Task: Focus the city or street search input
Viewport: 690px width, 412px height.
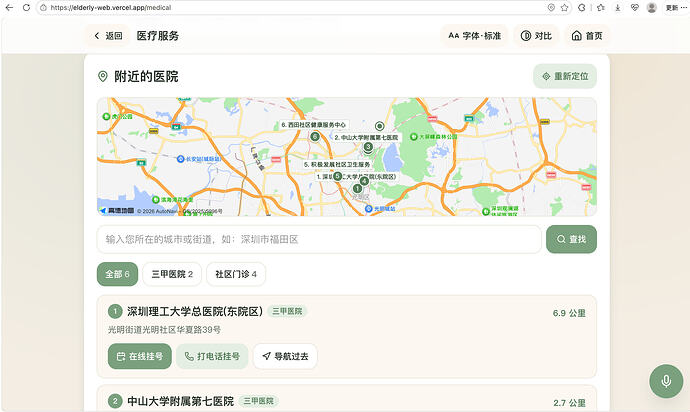Action: point(319,239)
